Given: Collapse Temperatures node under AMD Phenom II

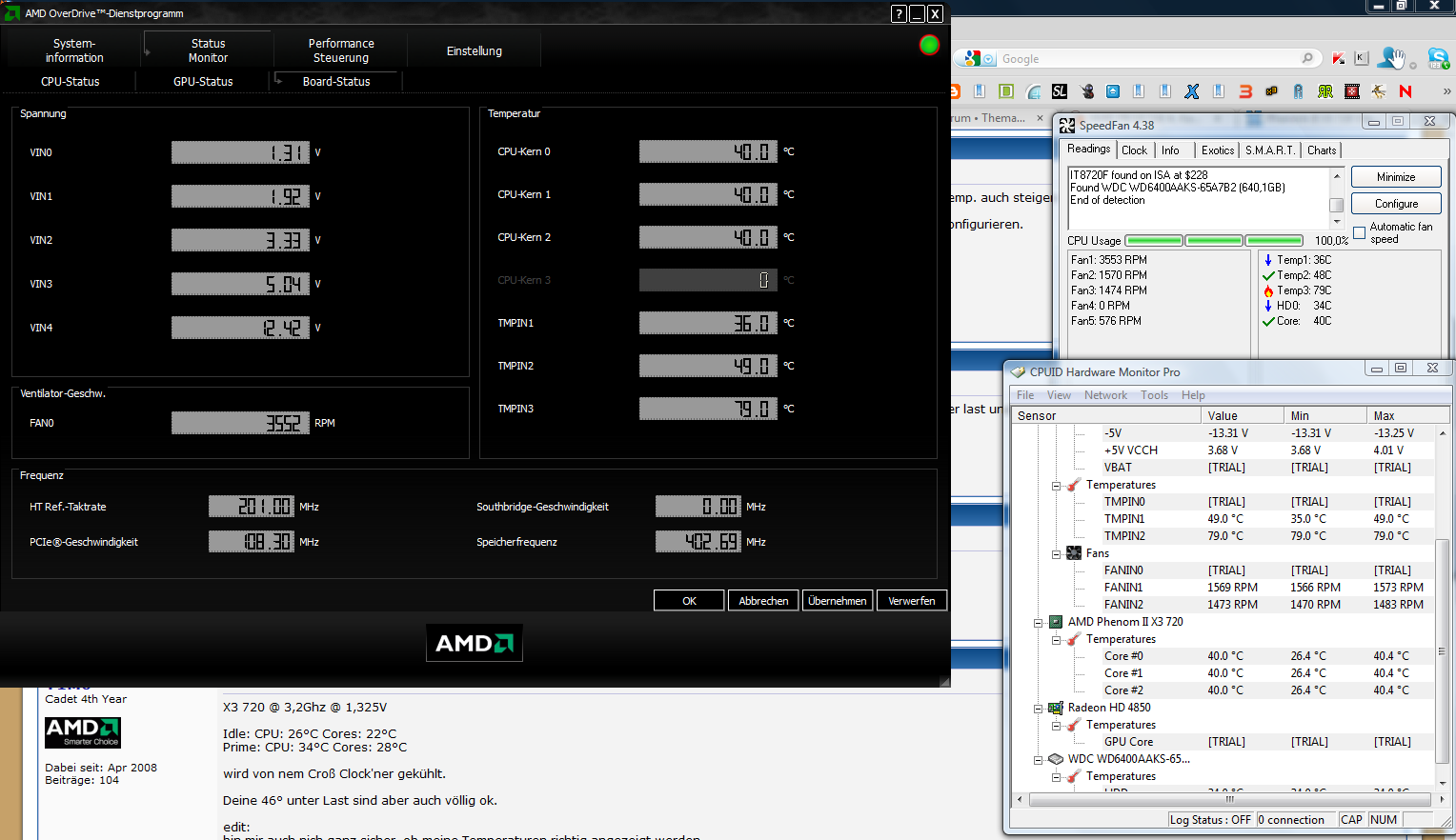Looking at the screenshot, I should pos(1057,640).
